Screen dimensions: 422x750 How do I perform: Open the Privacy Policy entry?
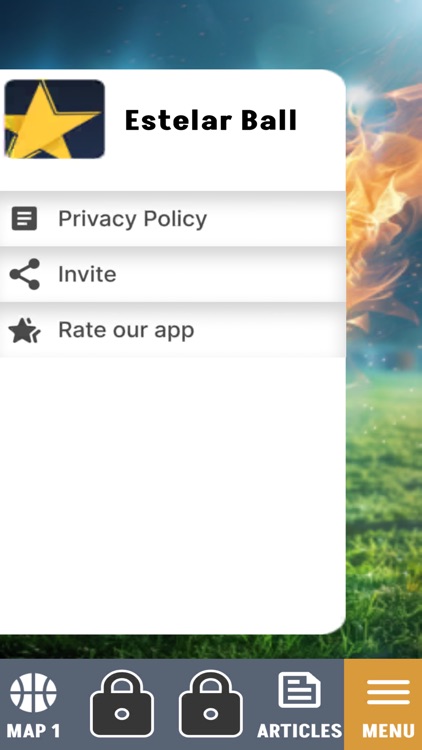click(x=173, y=219)
